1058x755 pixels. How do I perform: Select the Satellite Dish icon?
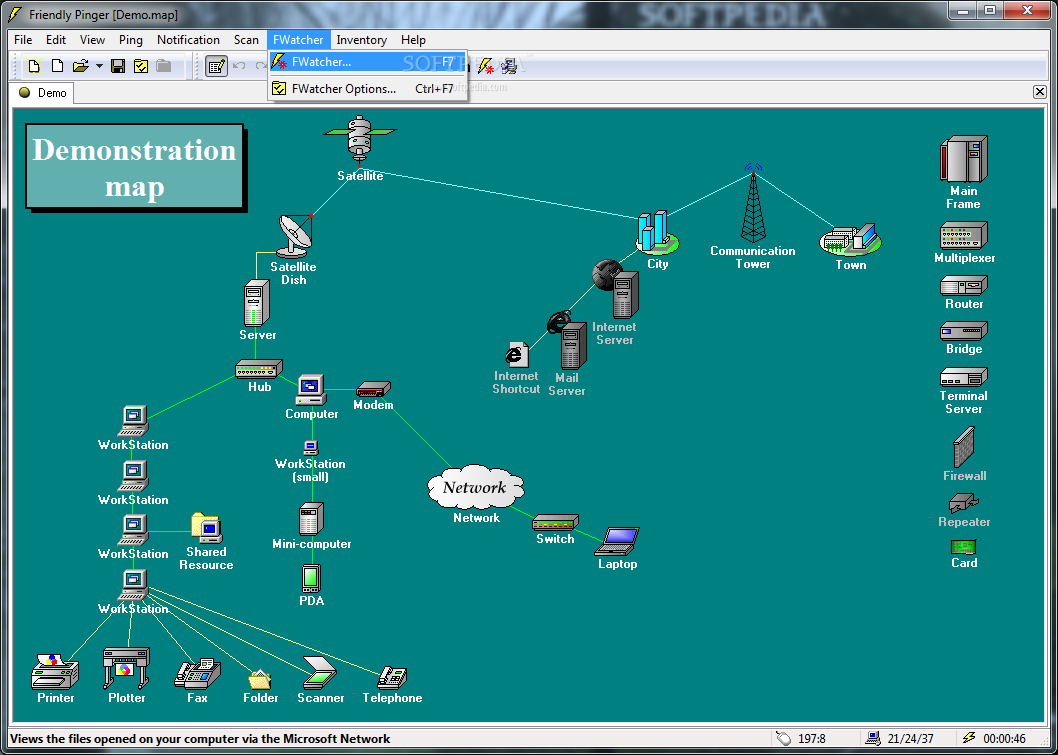[x=294, y=235]
